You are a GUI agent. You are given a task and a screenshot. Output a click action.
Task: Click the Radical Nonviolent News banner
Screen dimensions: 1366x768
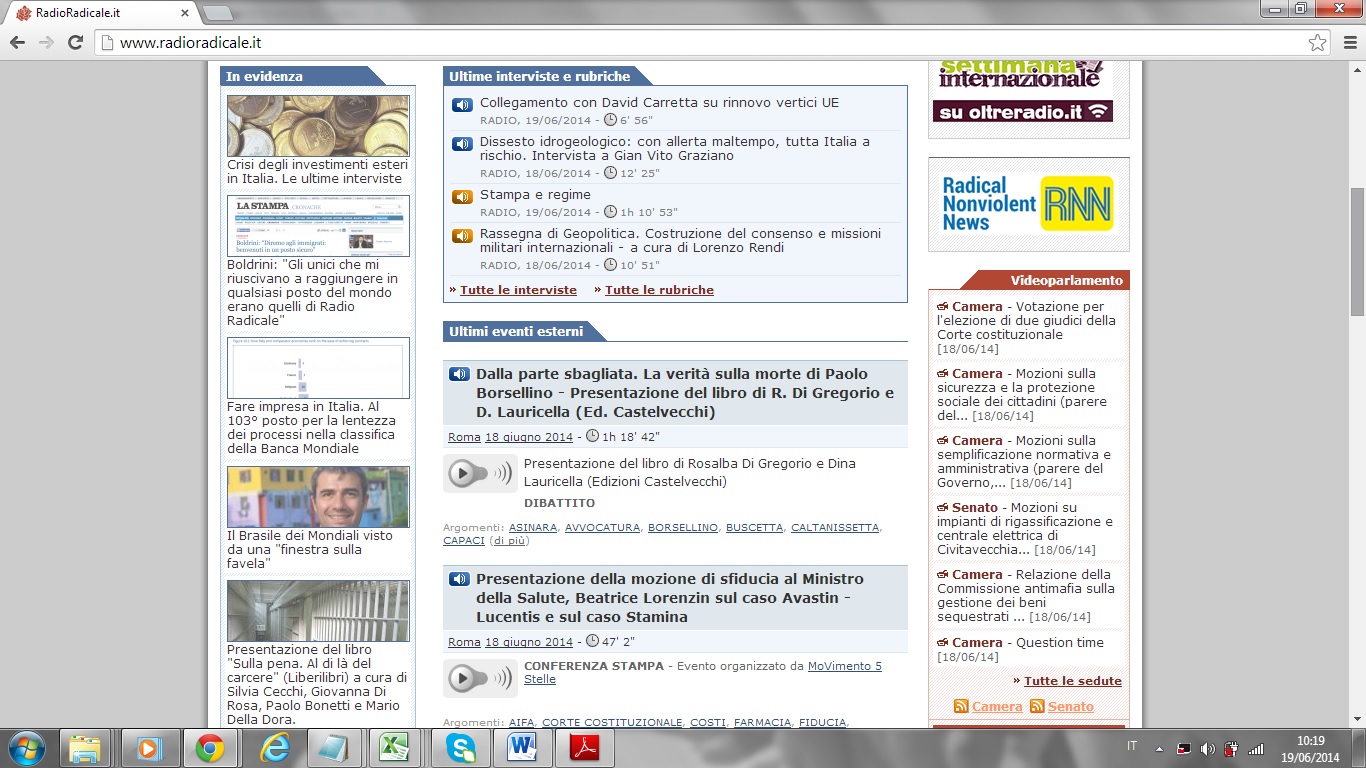point(1028,204)
